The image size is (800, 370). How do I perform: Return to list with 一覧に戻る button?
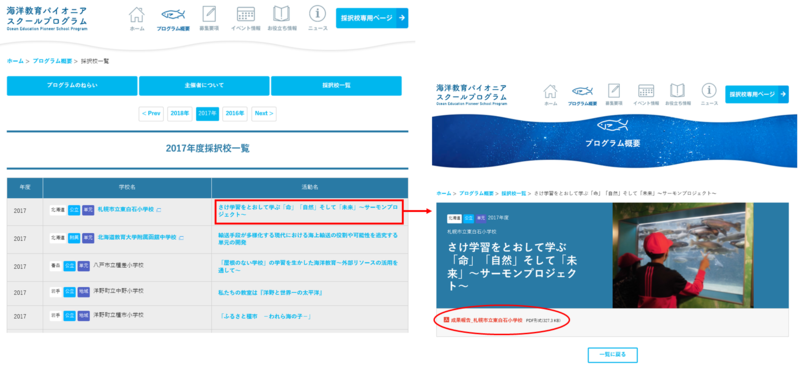click(x=612, y=354)
